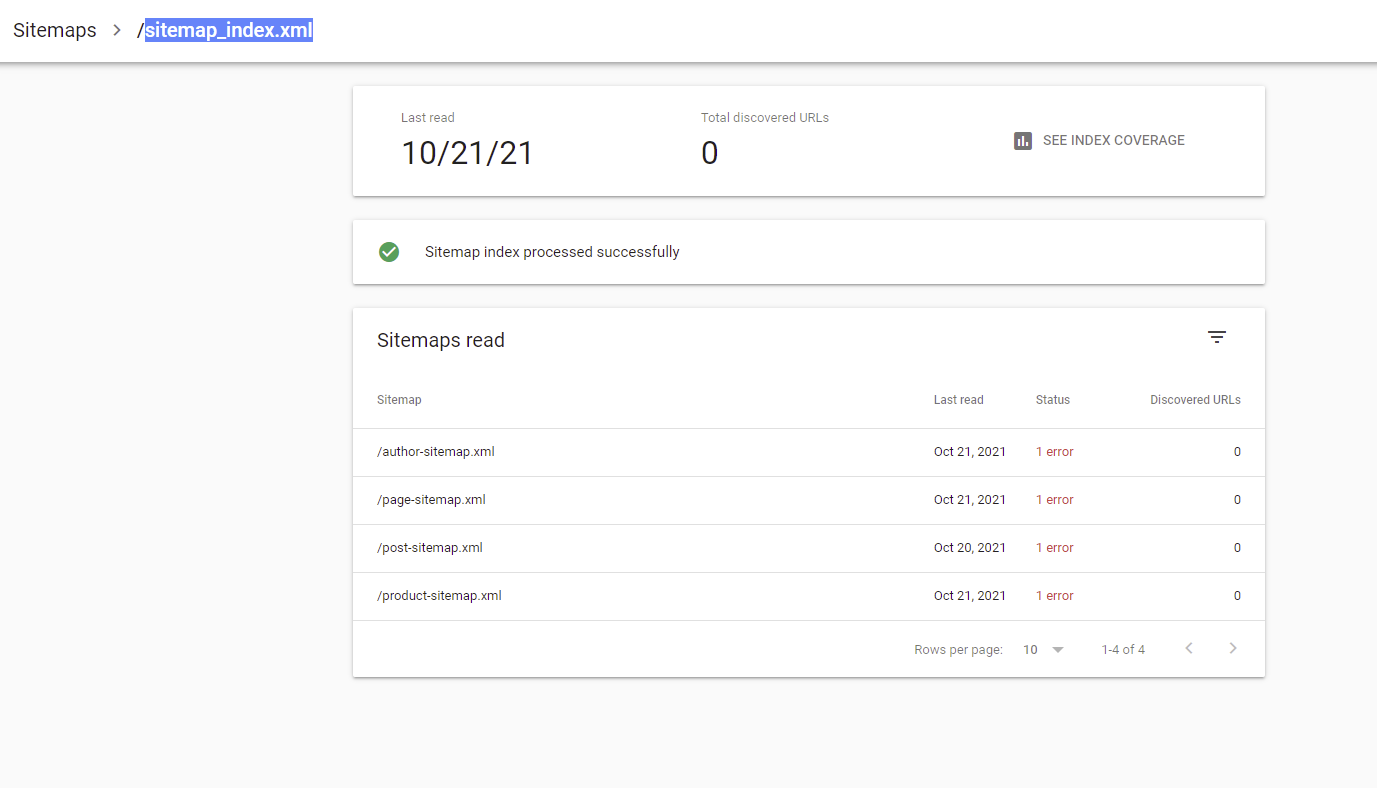Image resolution: width=1377 pixels, height=788 pixels.
Task: Go to next page of sitemaps
Action: (1233, 649)
